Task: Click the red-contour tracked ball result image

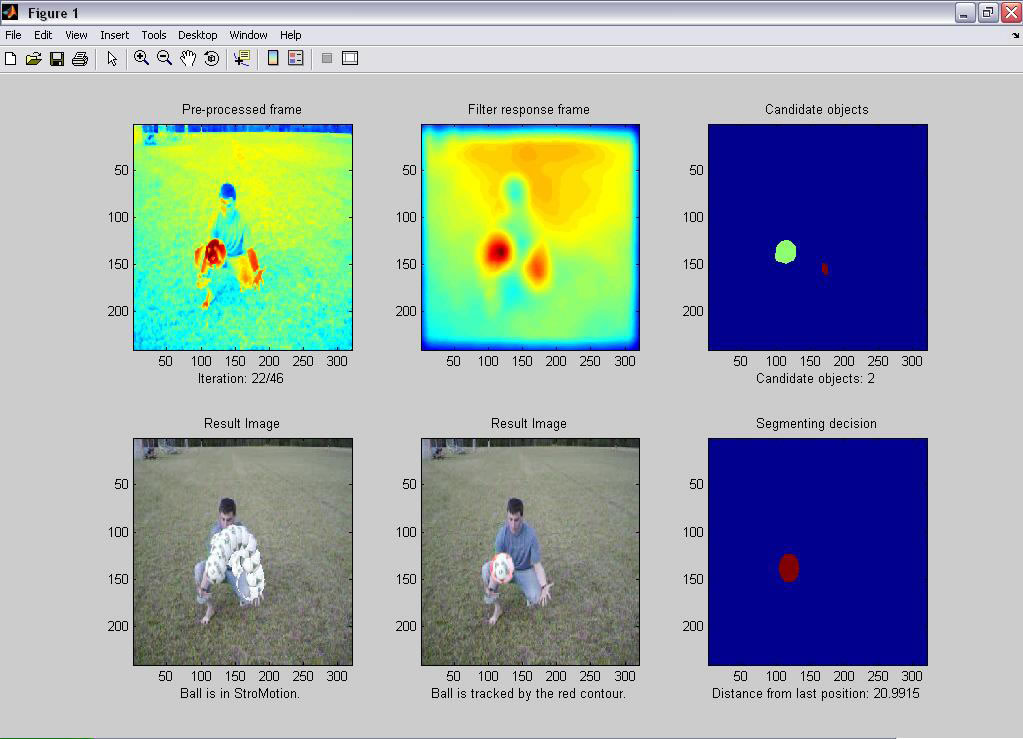Action: pyautogui.click(x=530, y=552)
